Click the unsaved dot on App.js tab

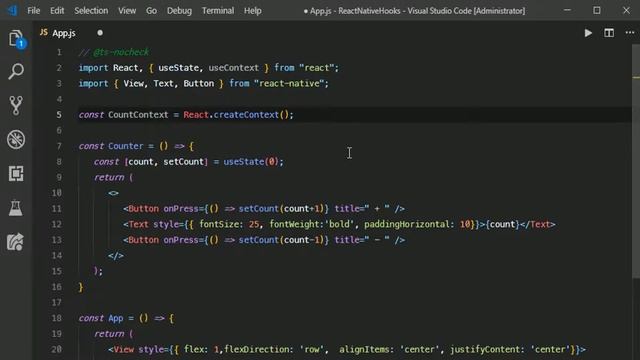tap(100, 33)
